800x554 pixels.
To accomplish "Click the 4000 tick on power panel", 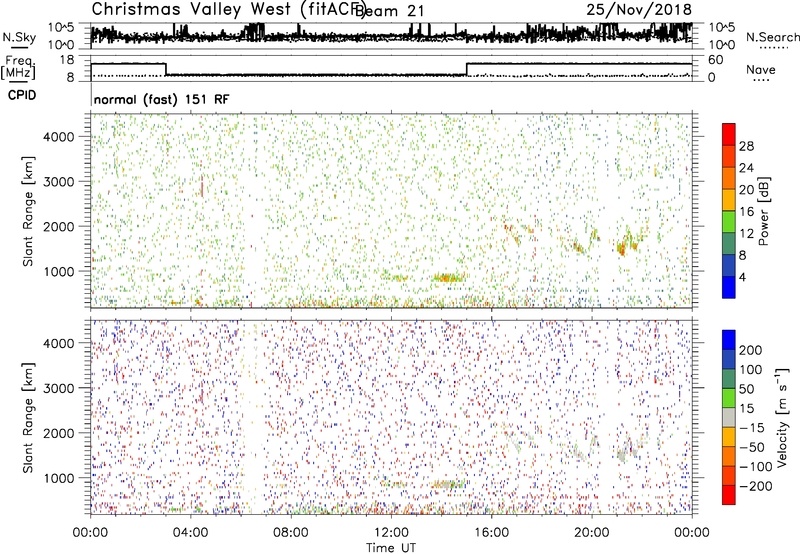I will [x=59, y=137].
